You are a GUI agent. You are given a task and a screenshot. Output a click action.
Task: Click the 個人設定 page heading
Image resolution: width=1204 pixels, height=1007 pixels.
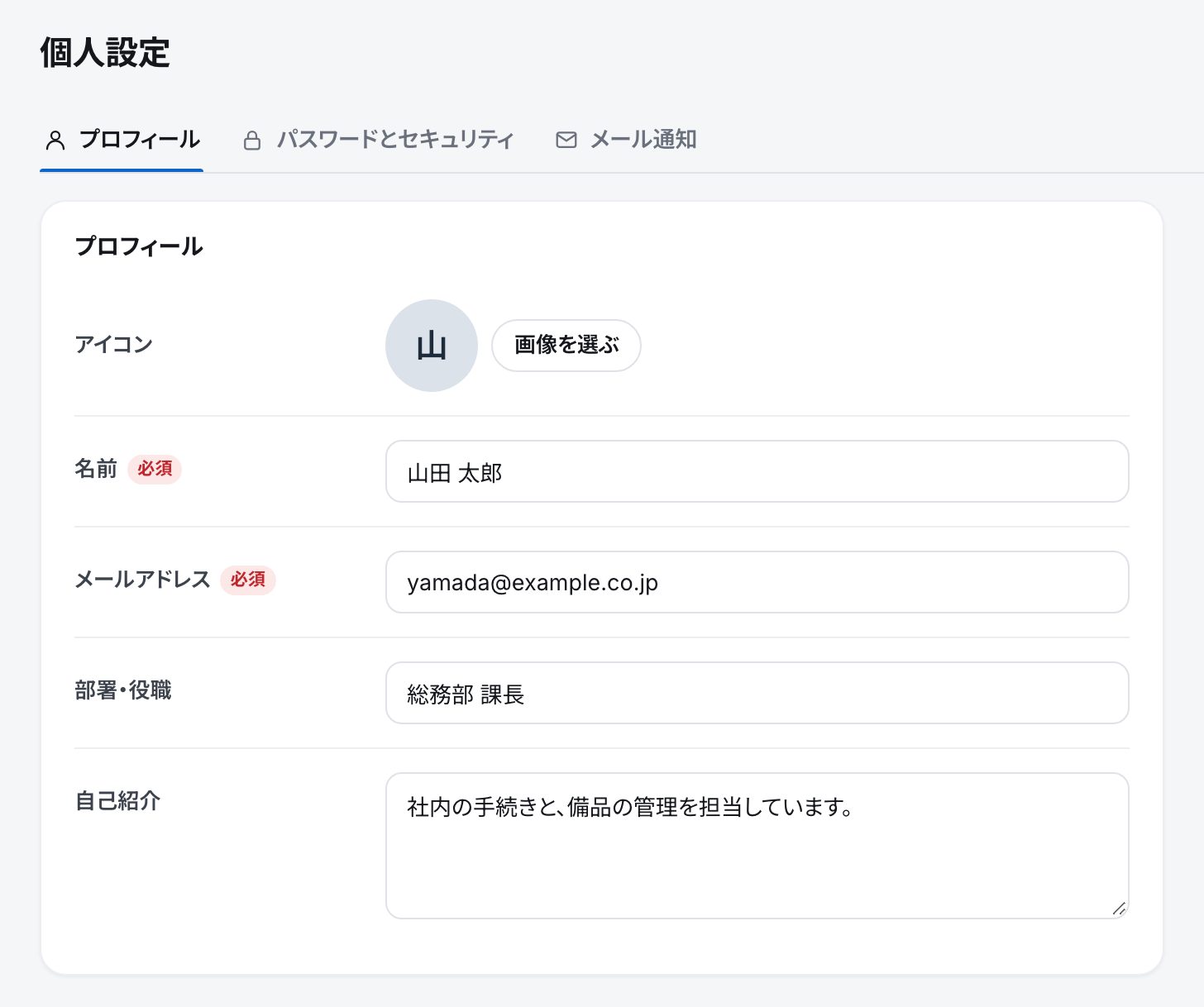pyautogui.click(x=105, y=53)
